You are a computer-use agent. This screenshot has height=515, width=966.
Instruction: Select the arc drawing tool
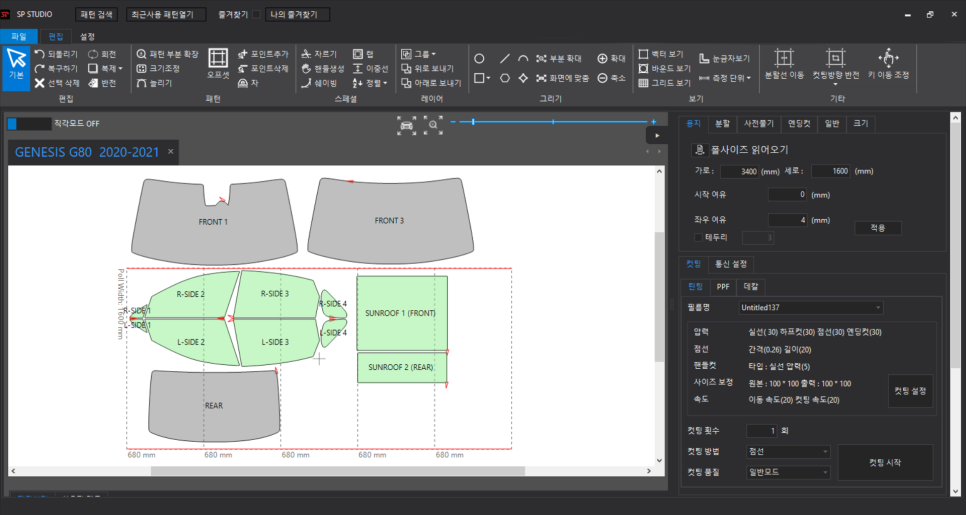pyautogui.click(x=523, y=59)
